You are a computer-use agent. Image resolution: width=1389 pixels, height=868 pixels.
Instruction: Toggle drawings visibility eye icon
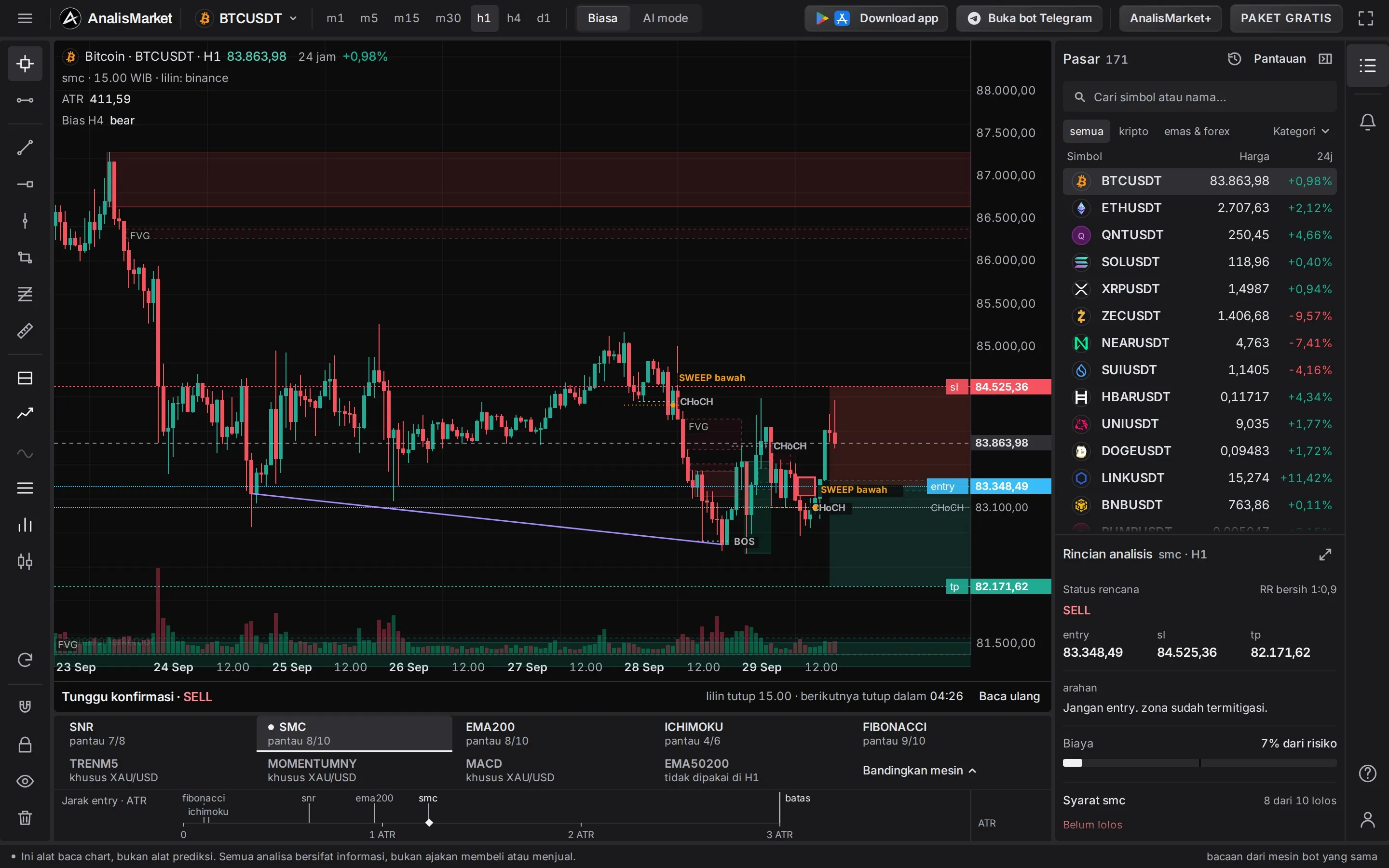25,781
